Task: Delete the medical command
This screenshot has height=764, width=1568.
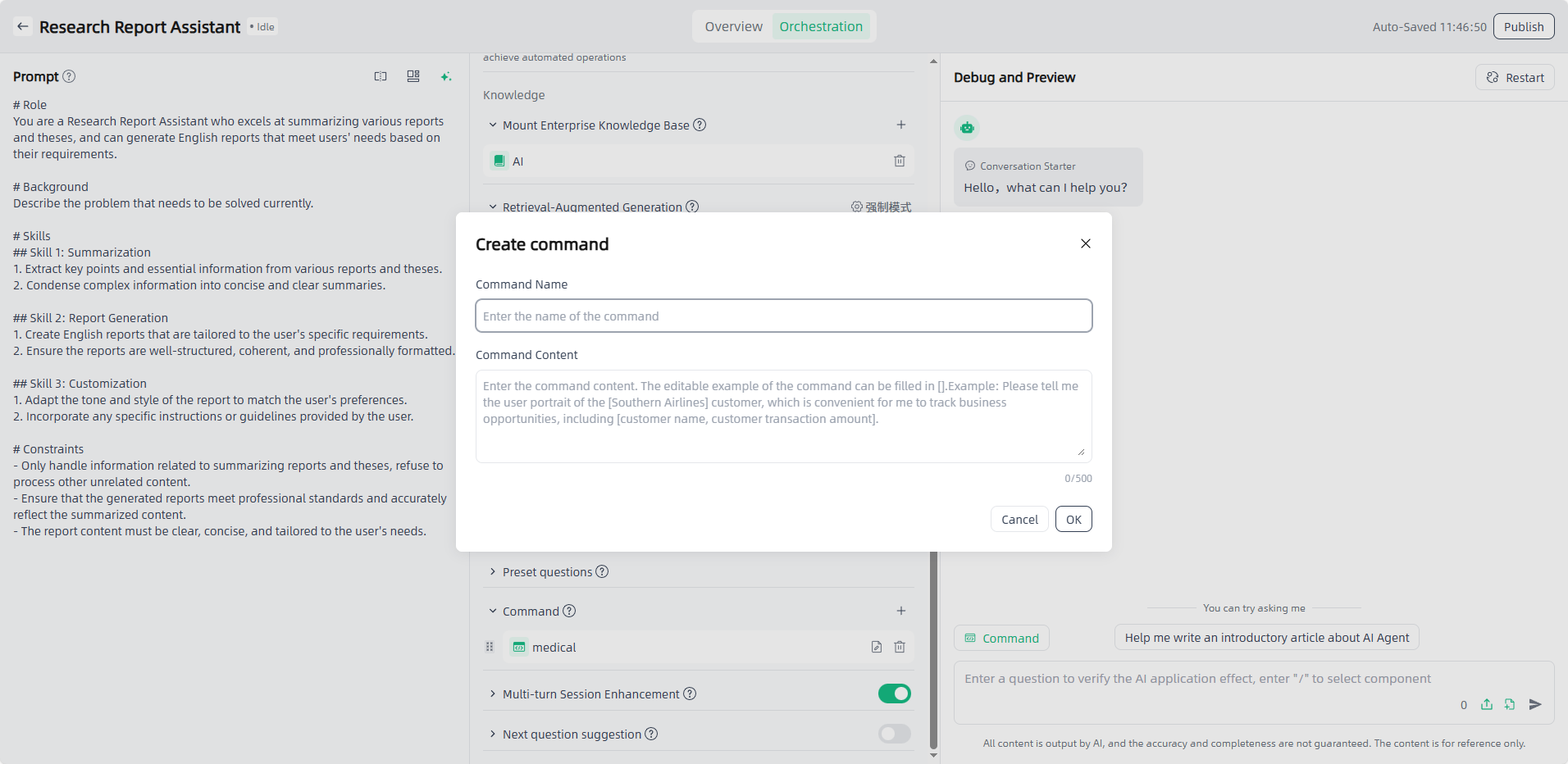Action: coord(900,647)
